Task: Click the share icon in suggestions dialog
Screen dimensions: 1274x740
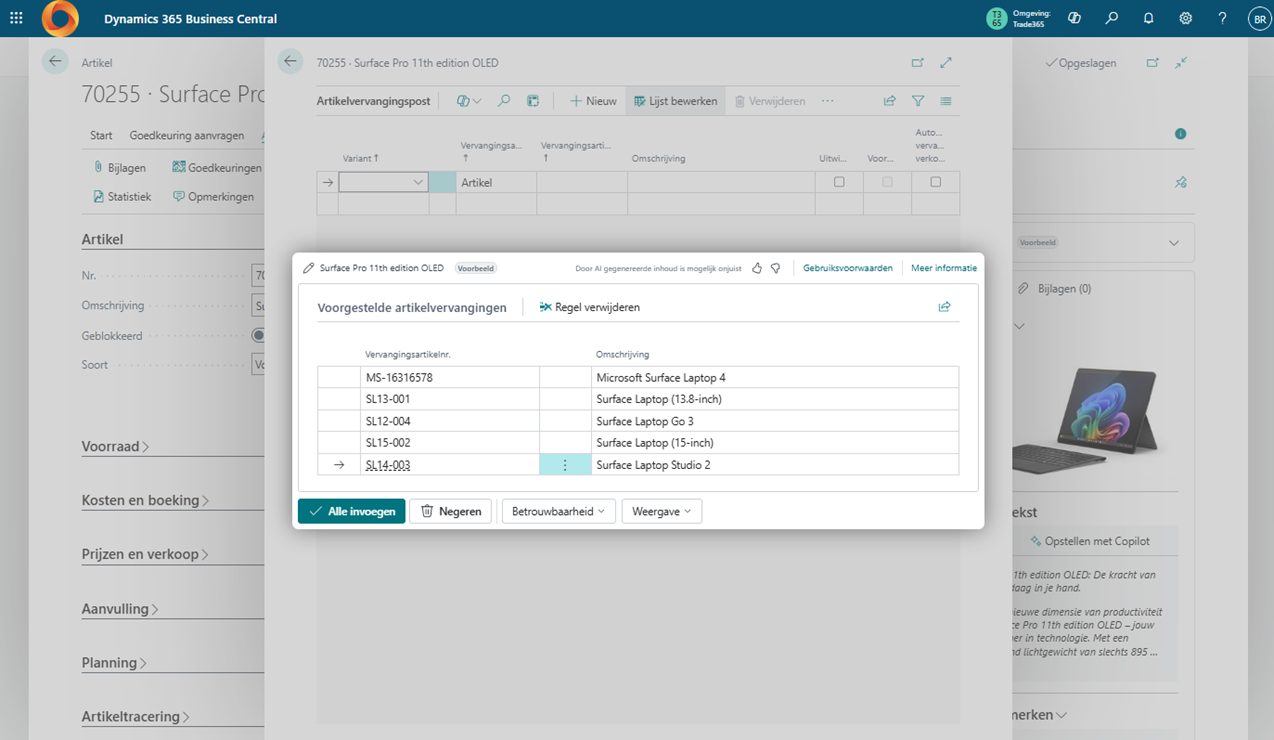Action: click(x=944, y=307)
